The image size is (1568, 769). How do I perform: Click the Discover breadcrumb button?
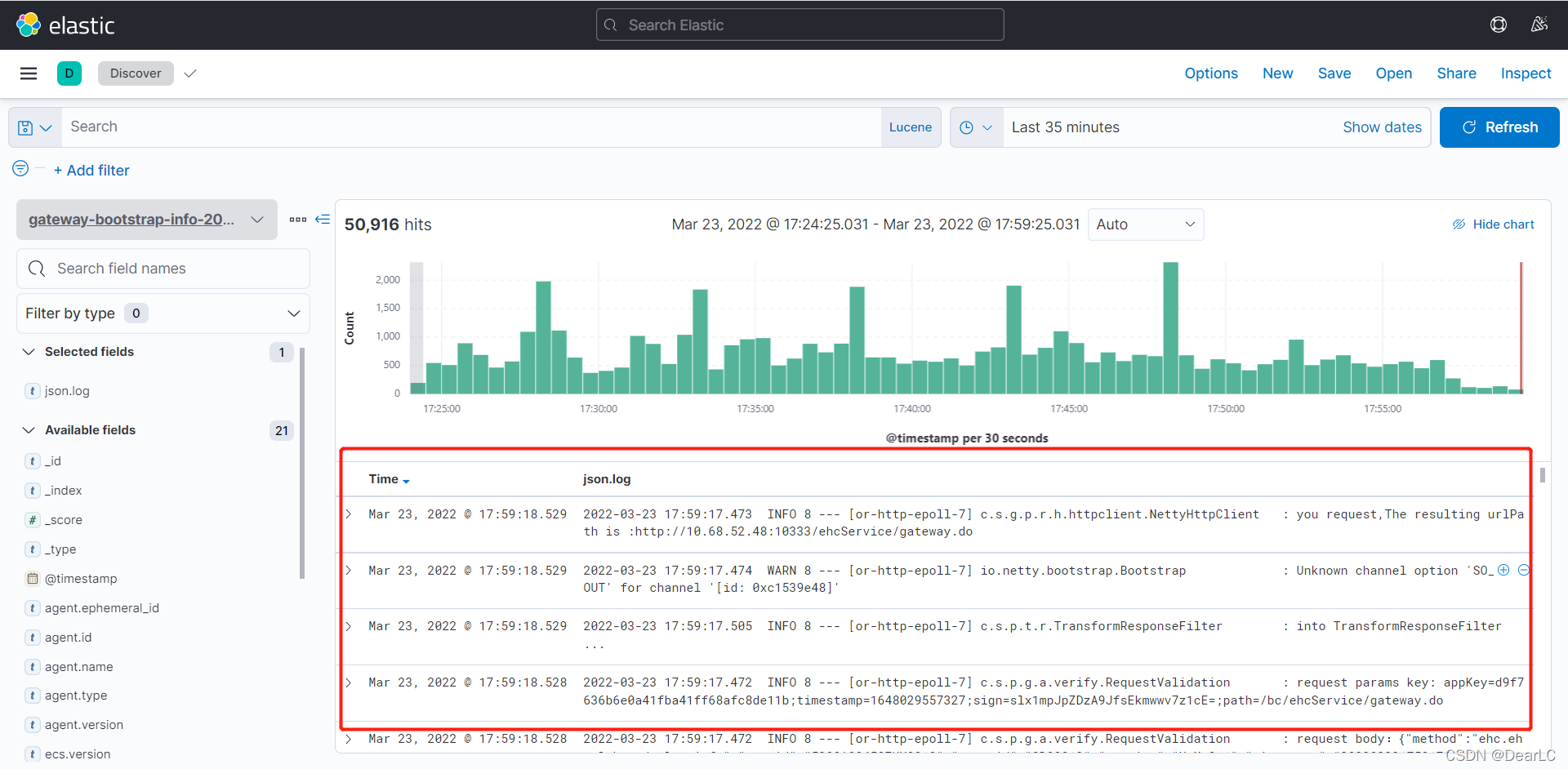[x=136, y=73]
